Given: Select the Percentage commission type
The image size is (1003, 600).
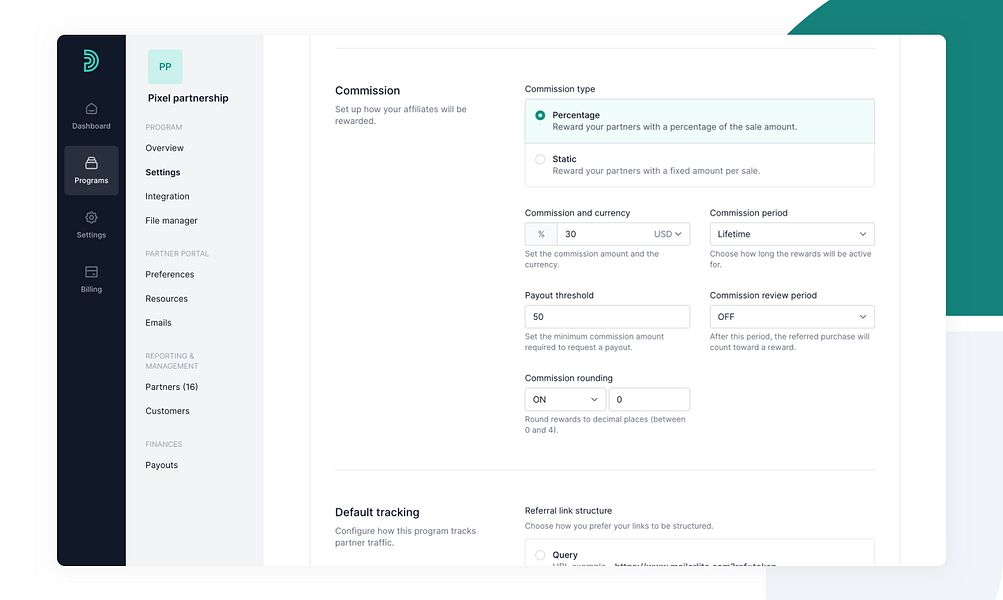Looking at the screenshot, I should [x=699, y=121].
